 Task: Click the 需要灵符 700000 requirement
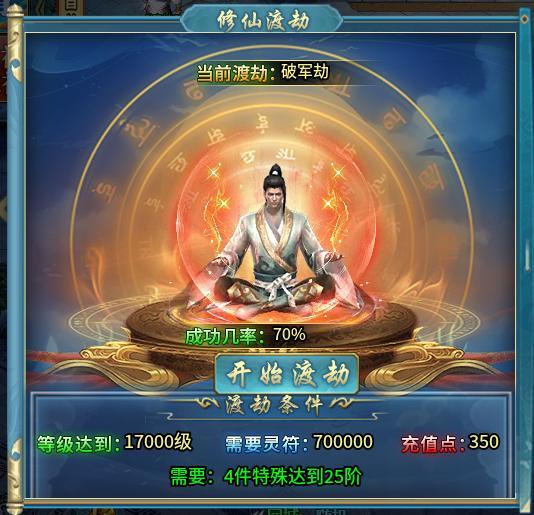tap(299, 443)
